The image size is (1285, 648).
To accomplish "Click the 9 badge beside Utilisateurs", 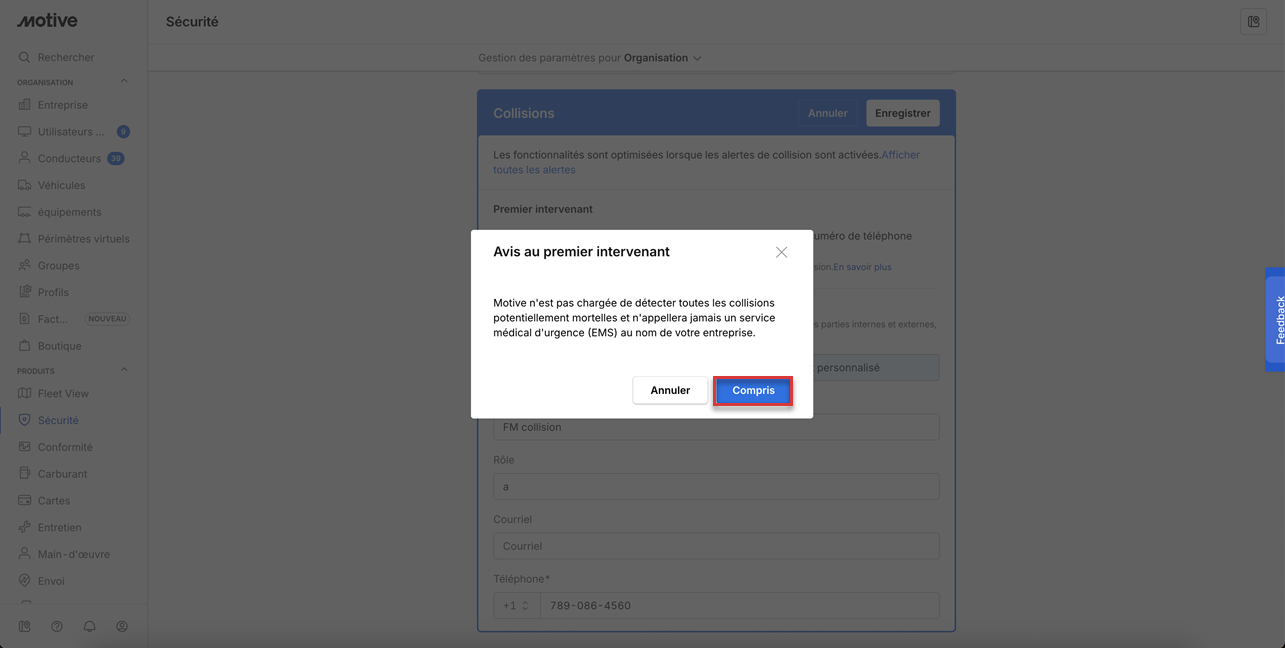I will 123,132.
